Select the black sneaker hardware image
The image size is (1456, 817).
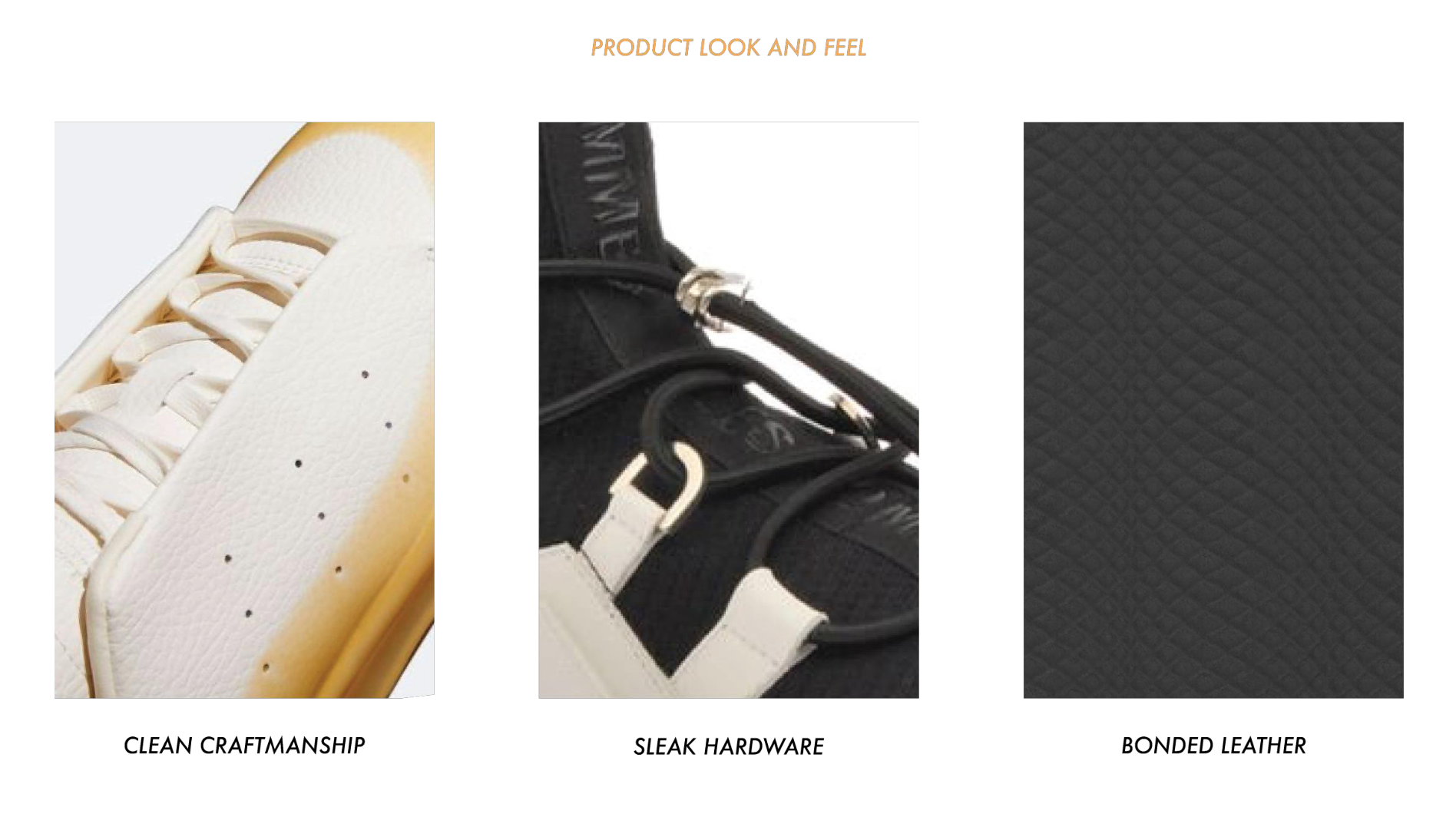[x=729, y=410]
